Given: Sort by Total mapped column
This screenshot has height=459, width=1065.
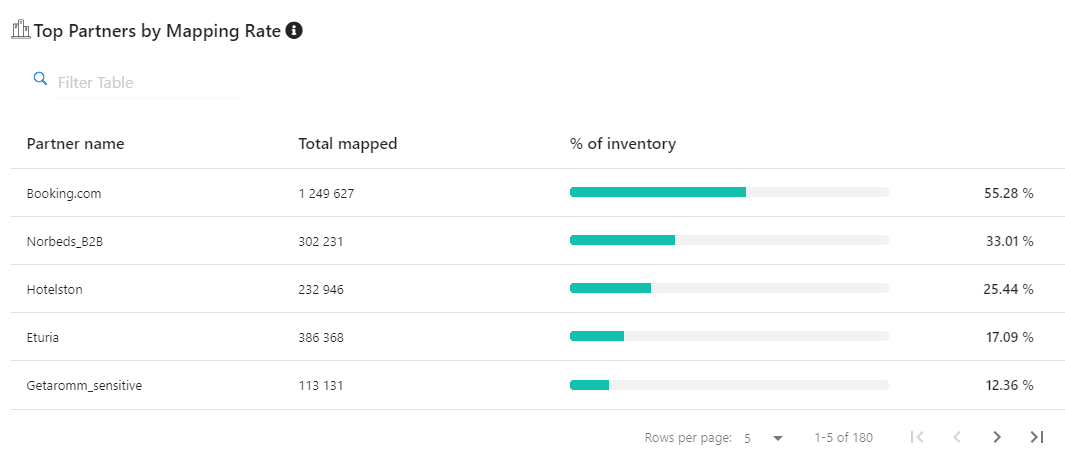Looking at the screenshot, I should point(347,144).
